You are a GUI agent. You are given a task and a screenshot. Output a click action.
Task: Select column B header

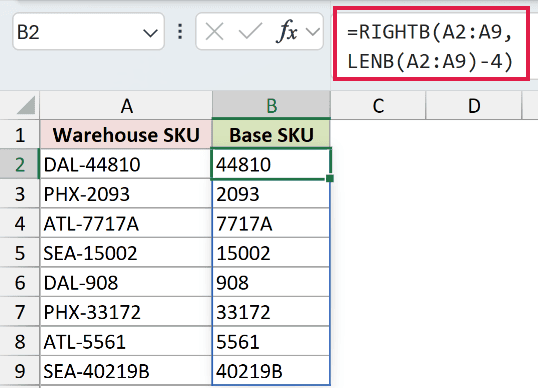[271, 106]
